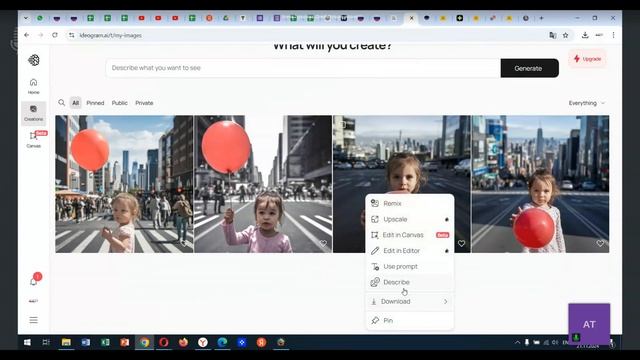Open the Everything filter dropdown
This screenshot has height=360, width=640.
587,103
